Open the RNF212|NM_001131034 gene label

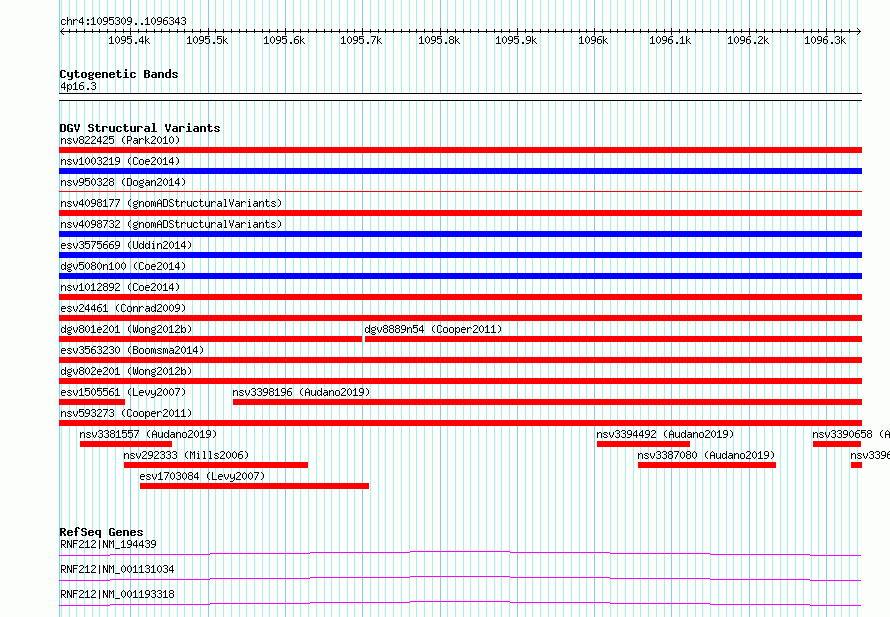117,569
